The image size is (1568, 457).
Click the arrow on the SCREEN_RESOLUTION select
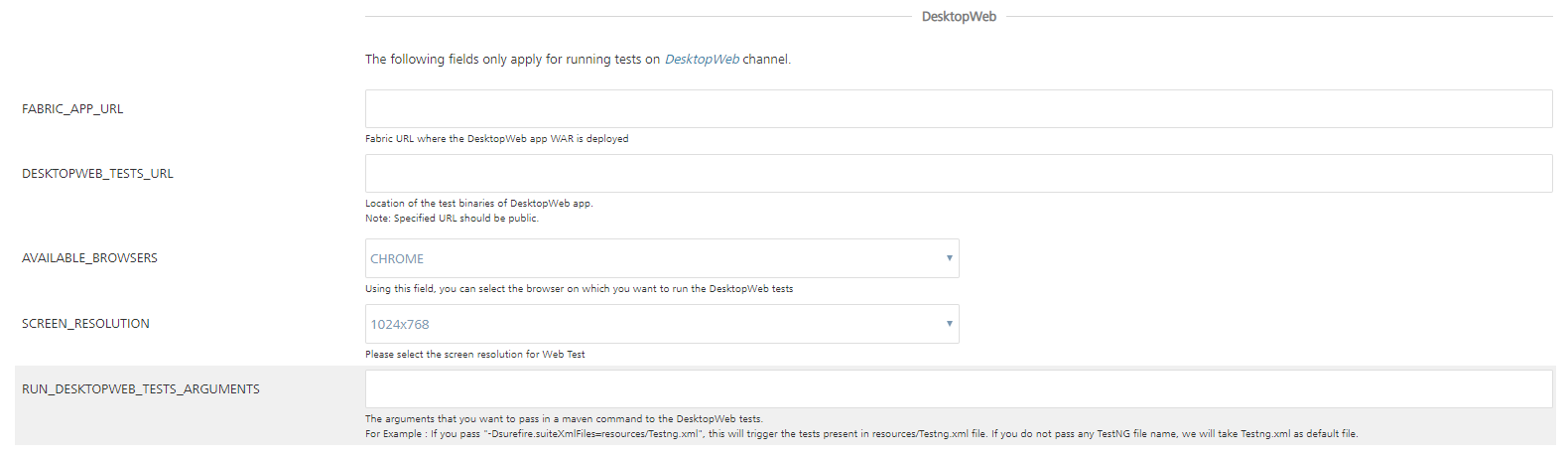(x=949, y=324)
